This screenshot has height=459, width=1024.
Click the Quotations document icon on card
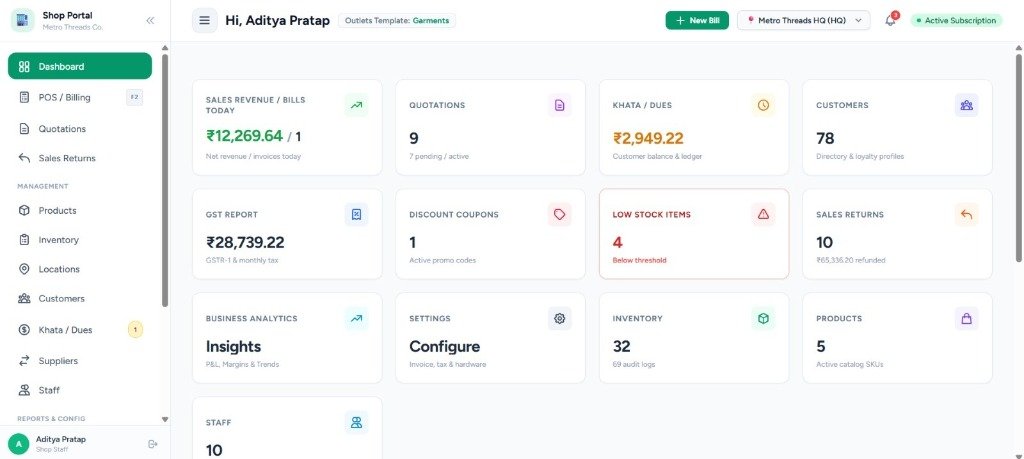[x=560, y=105]
